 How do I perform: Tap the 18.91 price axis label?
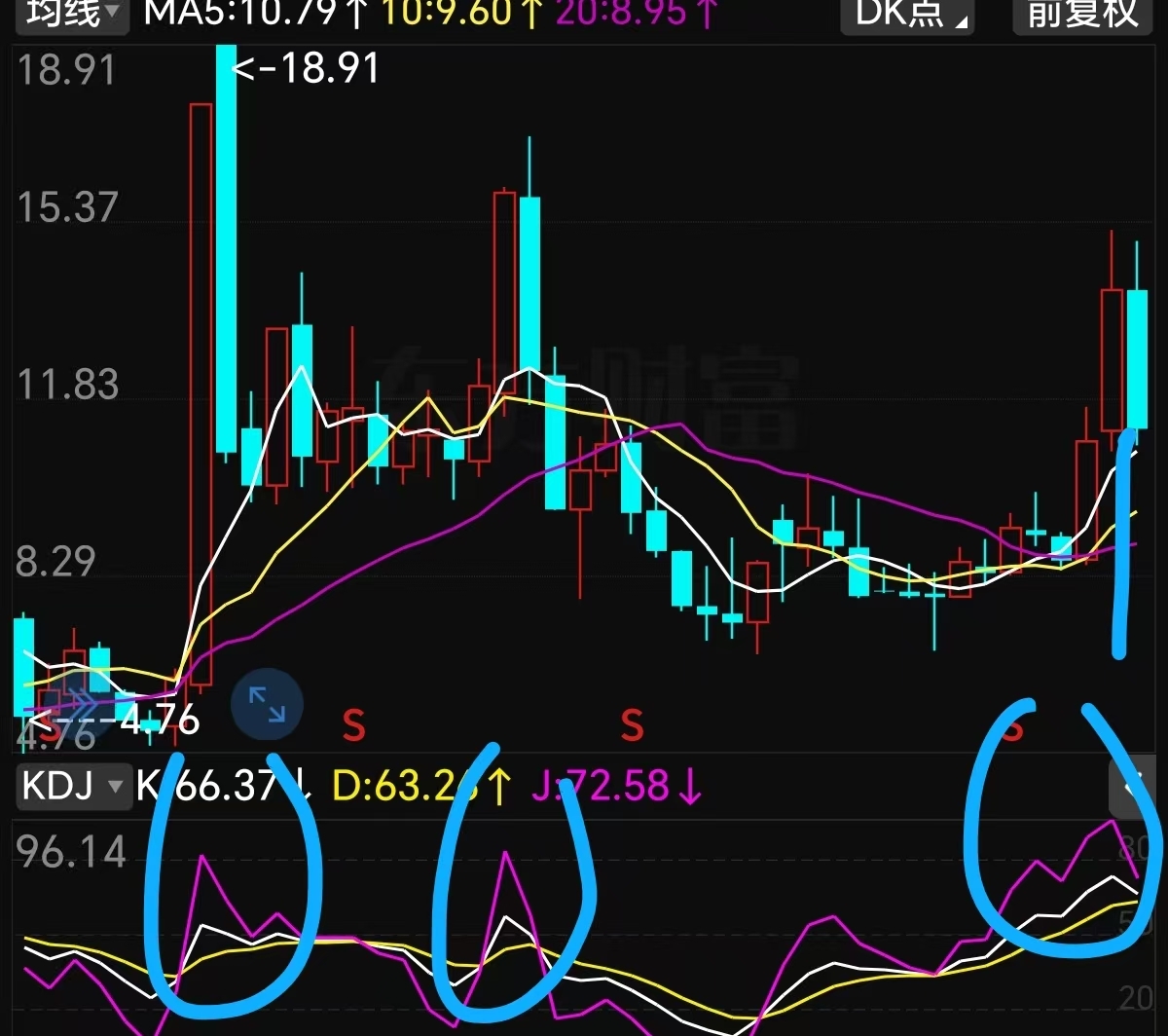(x=67, y=70)
